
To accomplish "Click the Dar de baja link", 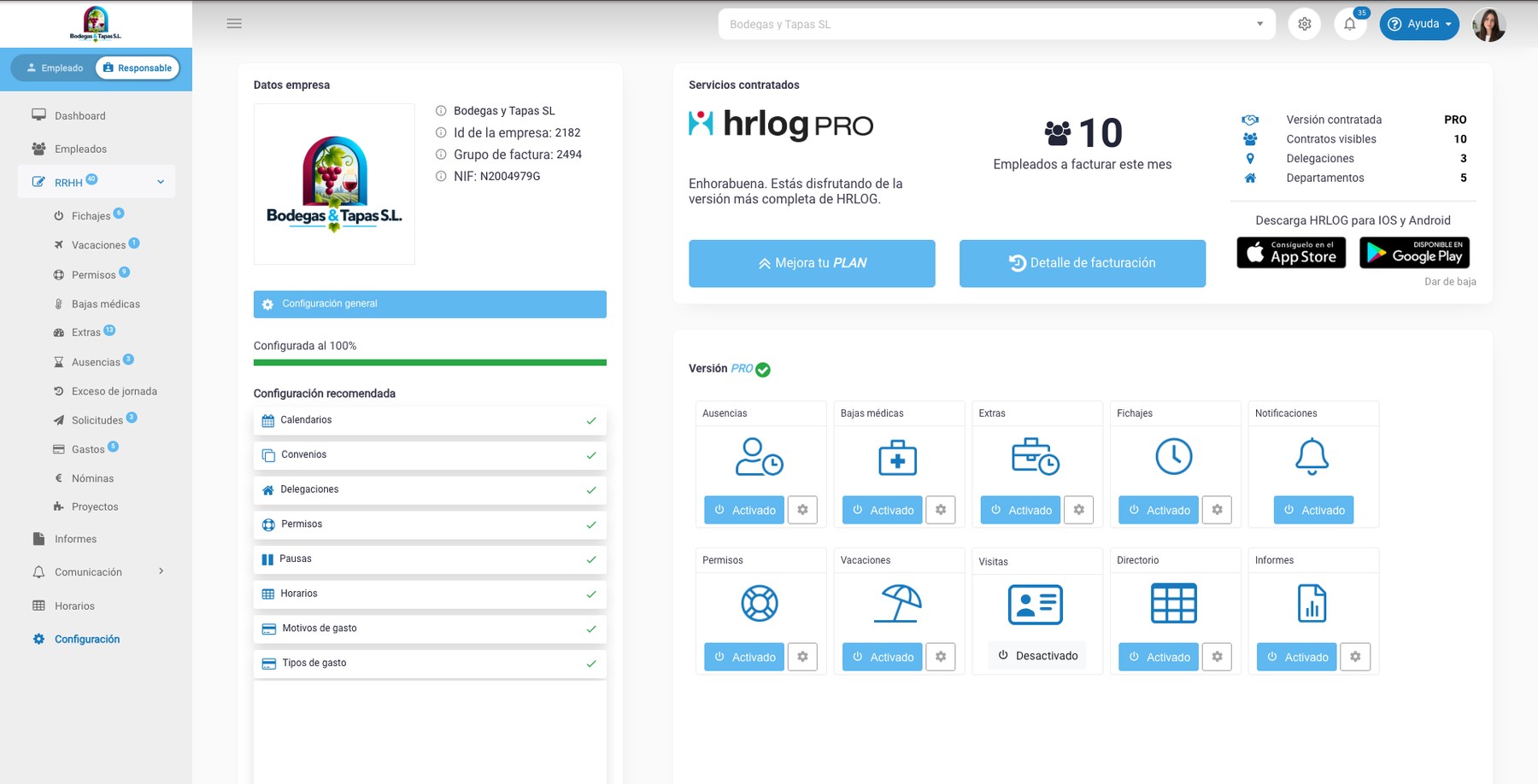I will click(x=1450, y=282).
